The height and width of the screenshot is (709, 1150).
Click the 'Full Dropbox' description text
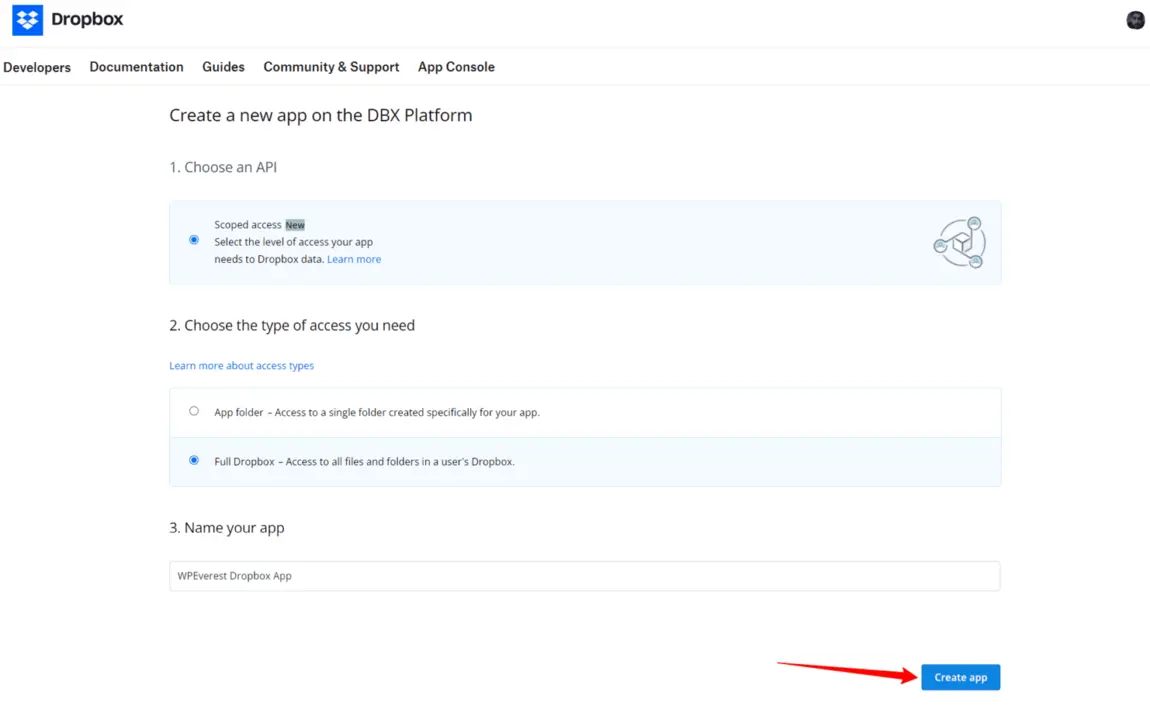point(365,462)
